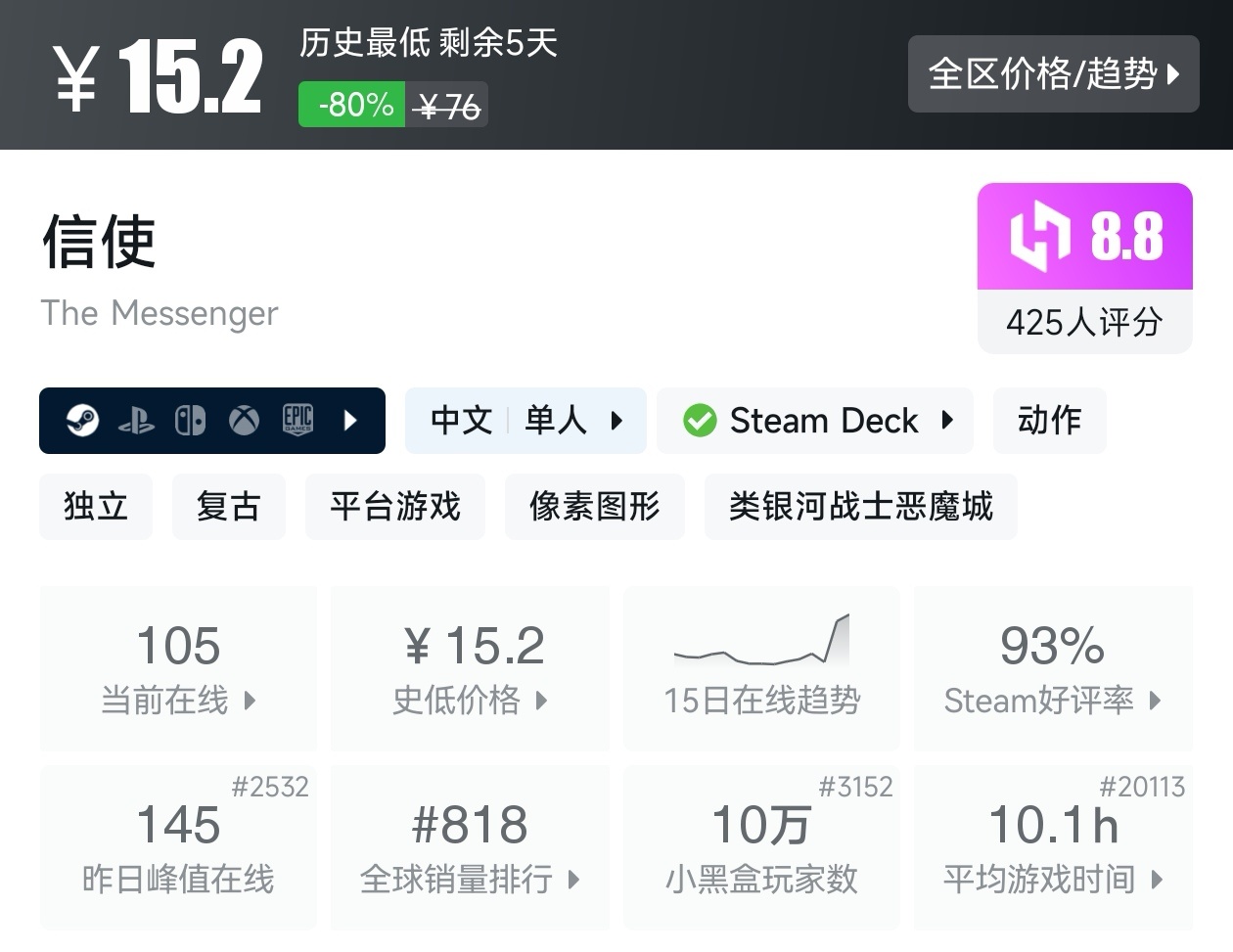Viewport: 1233px width, 952px height.
Task: Open the 平台游戏 tag
Action: pos(395,507)
